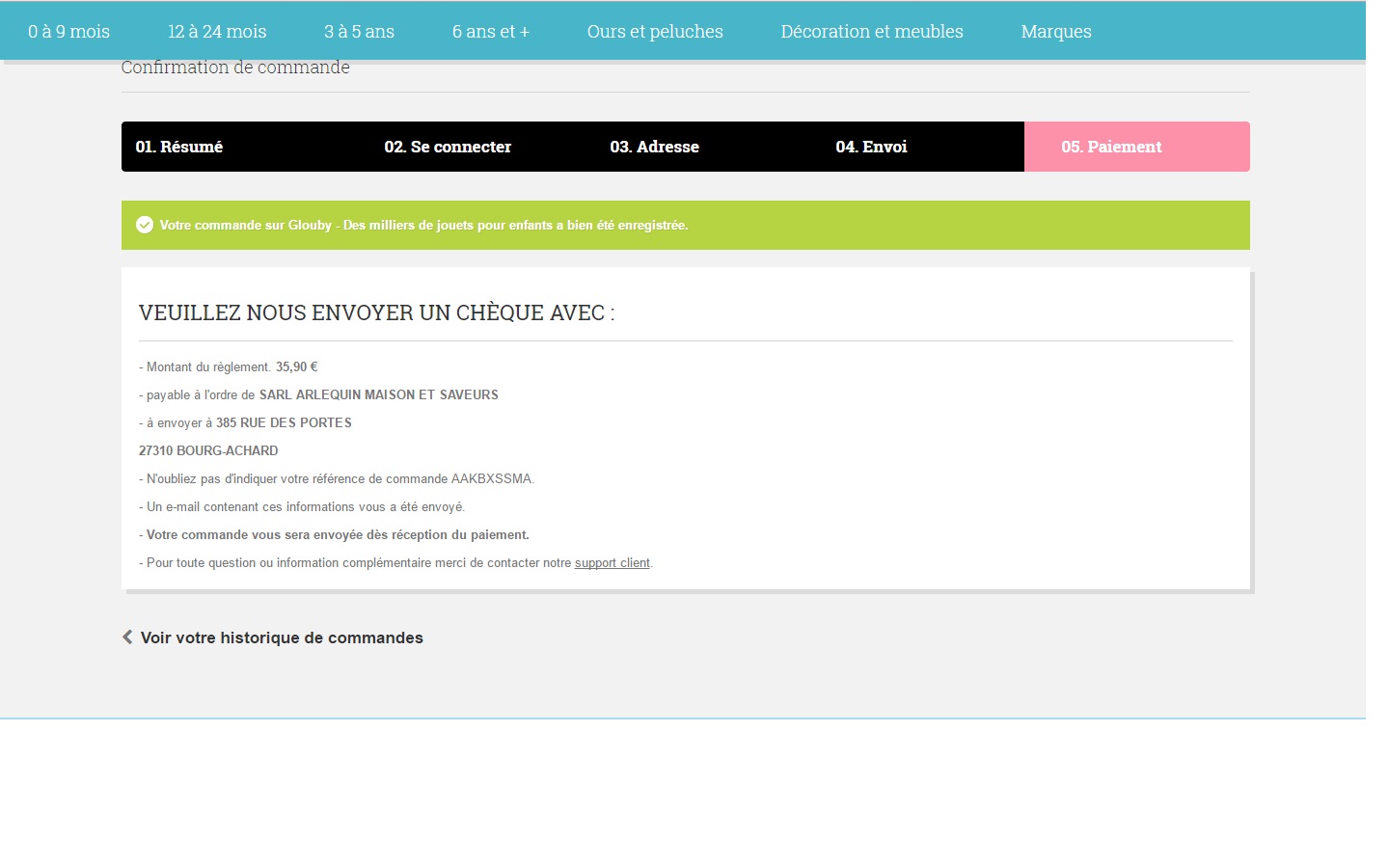Viewport: 1389px width, 868px height.
Task: Open the '3 à 5 ans' category
Action: click(x=359, y=31)
